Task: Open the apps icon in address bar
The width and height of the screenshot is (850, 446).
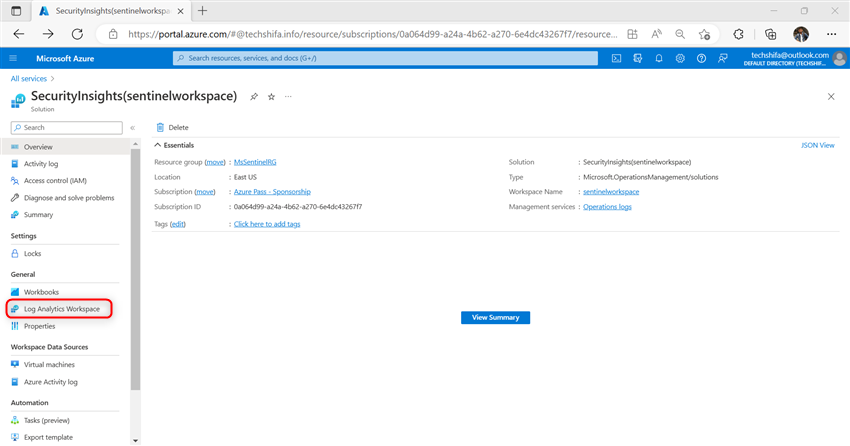Action: pos(633,34)
